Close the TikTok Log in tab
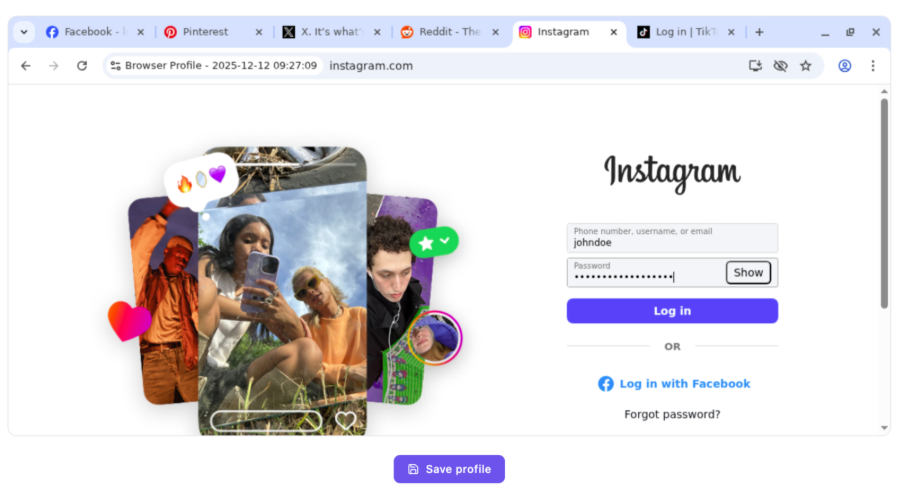Screen dimensions: 899x496 (731, 32)
